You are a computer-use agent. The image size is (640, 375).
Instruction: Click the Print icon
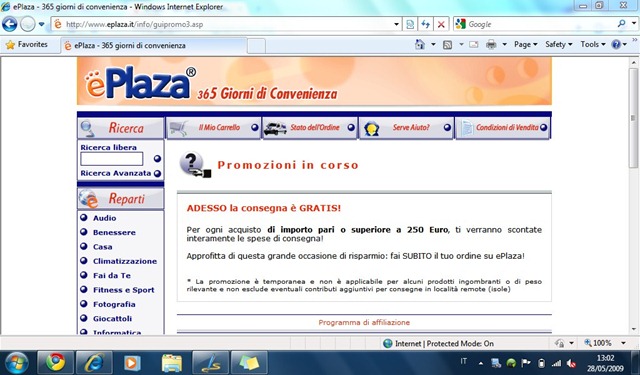[491, 44]
